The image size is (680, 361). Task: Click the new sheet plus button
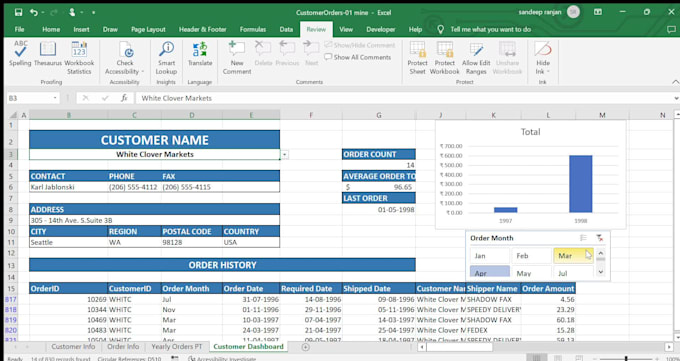306,347
